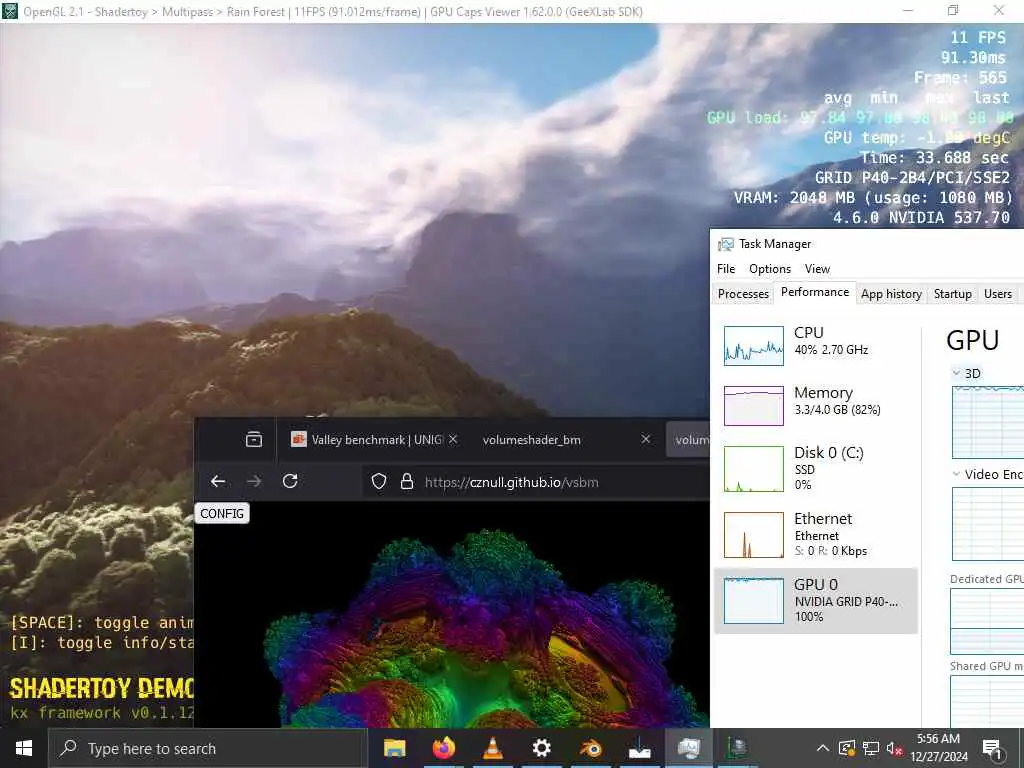1024x768 pixels.
Task: Click the GPU Caps Viewer title bar icon
Action: [x=9, y=11]
